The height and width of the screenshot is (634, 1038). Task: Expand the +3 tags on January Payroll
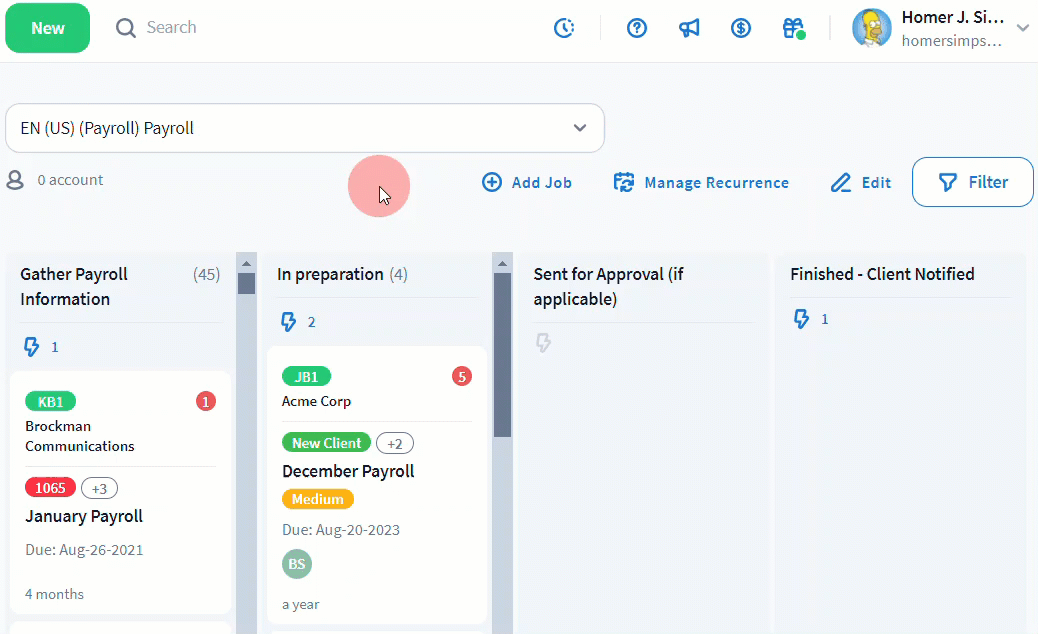[x=99, y=488]
